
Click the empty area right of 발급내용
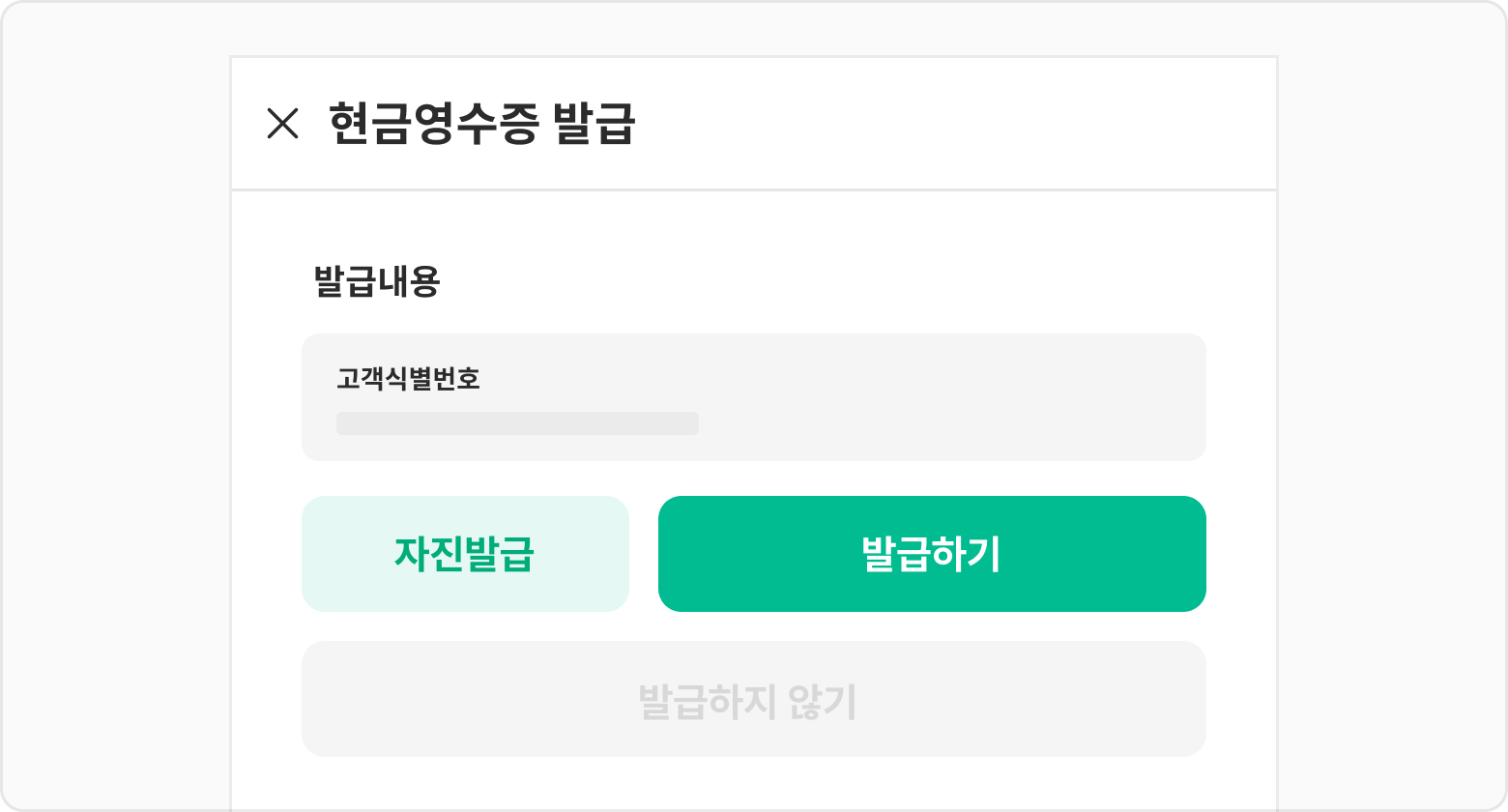coord(822,281)
